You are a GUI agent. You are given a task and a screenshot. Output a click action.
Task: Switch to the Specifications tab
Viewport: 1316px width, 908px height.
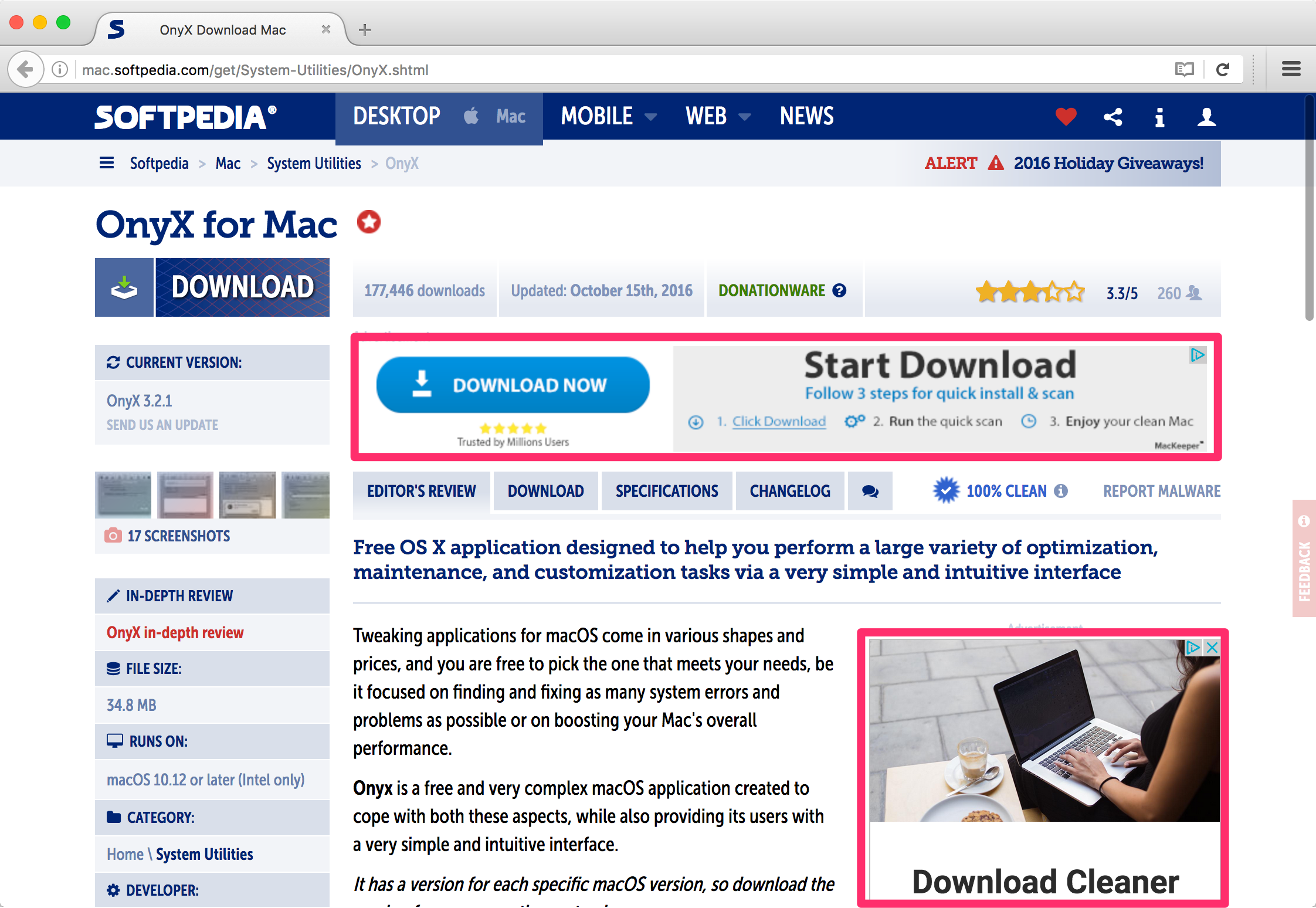[666, 491]
